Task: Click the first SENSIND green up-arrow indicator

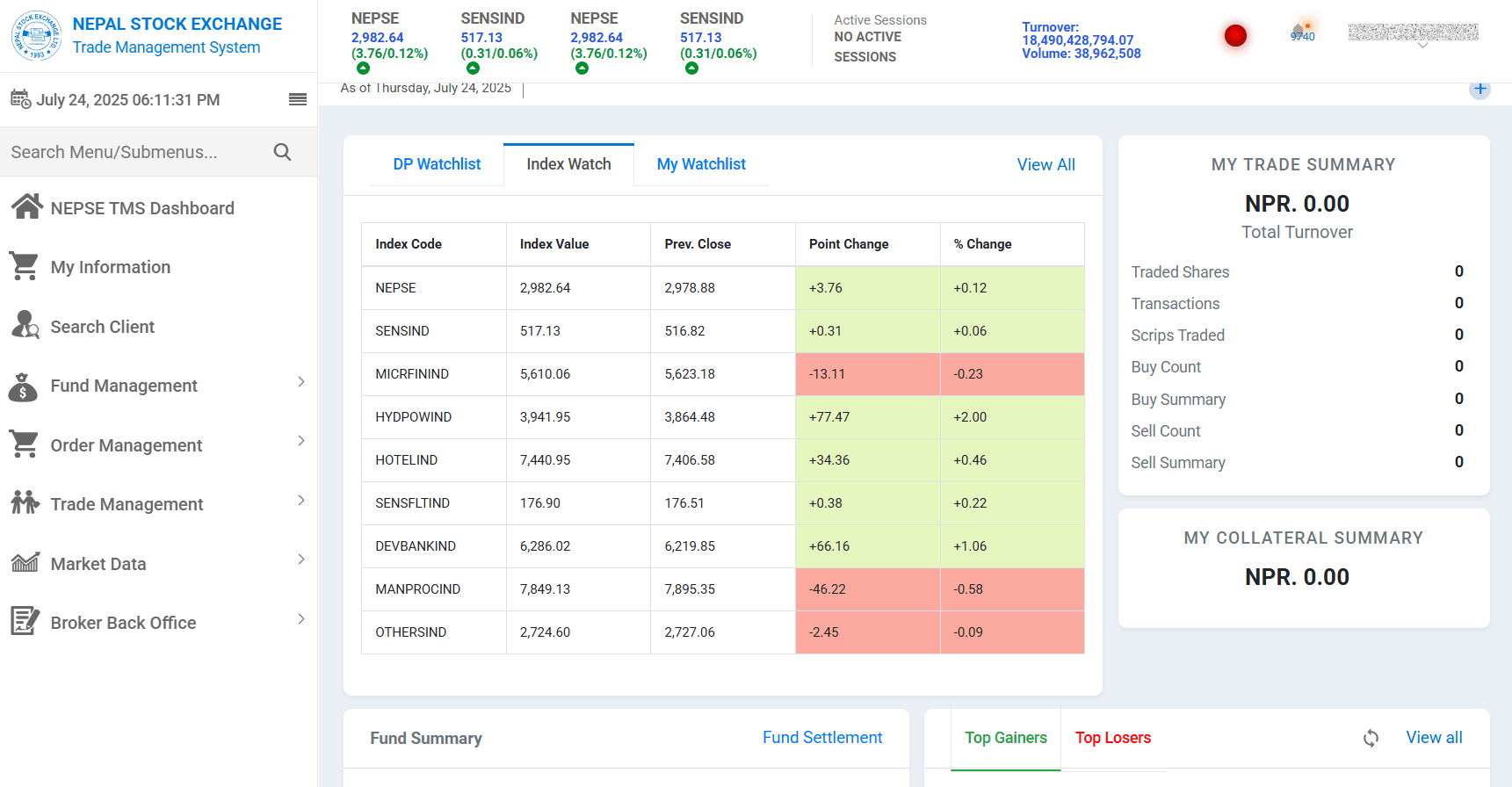Action: [473, 69]
